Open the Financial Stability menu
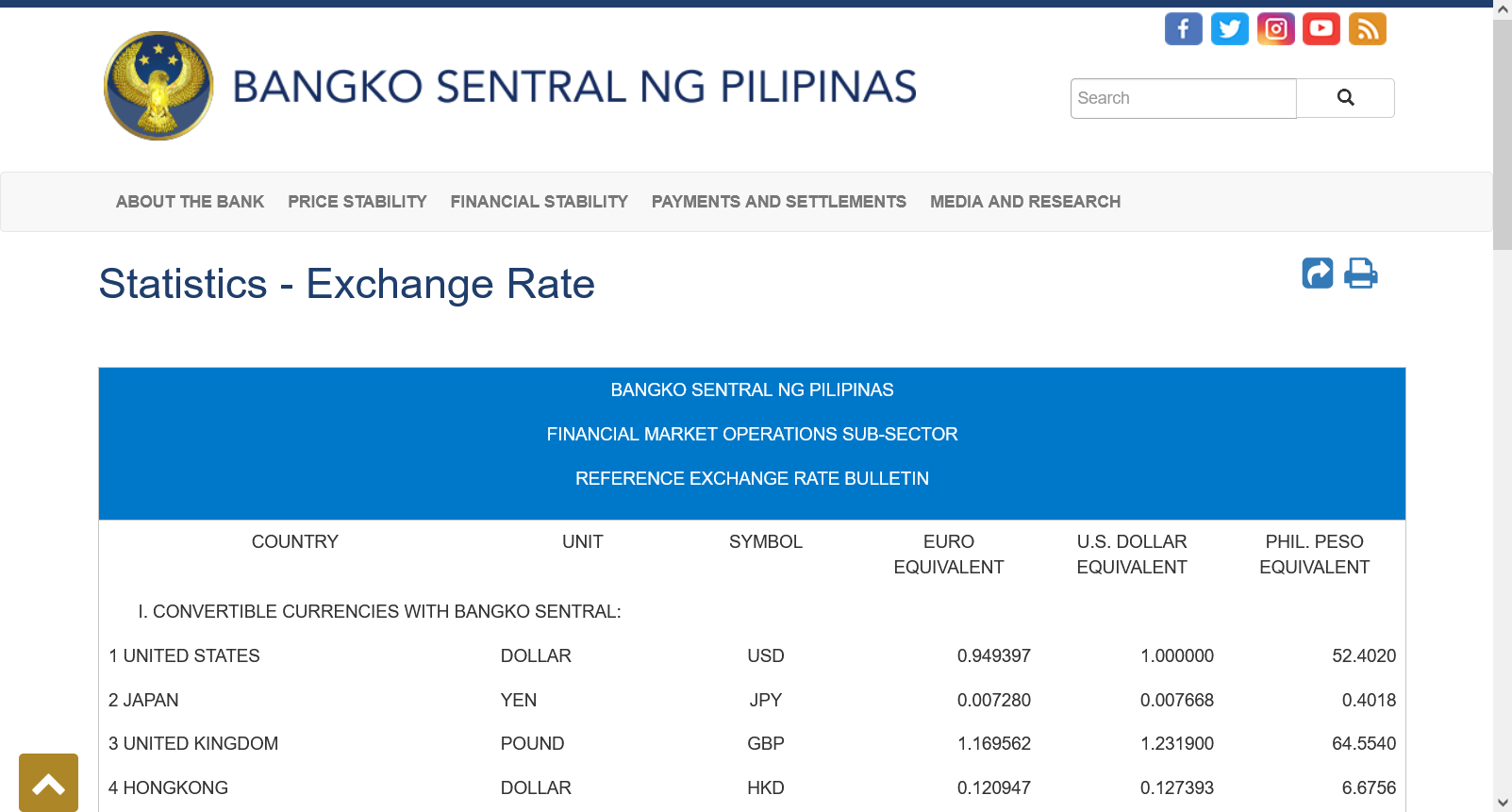The image size is (1512, 812). 539,202
